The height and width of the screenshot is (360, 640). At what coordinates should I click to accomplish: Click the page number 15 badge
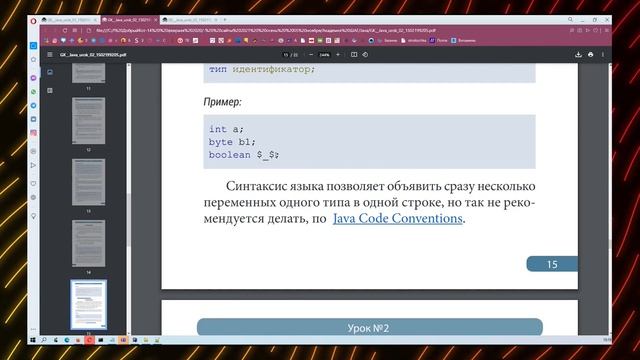[x=552, y=264]
